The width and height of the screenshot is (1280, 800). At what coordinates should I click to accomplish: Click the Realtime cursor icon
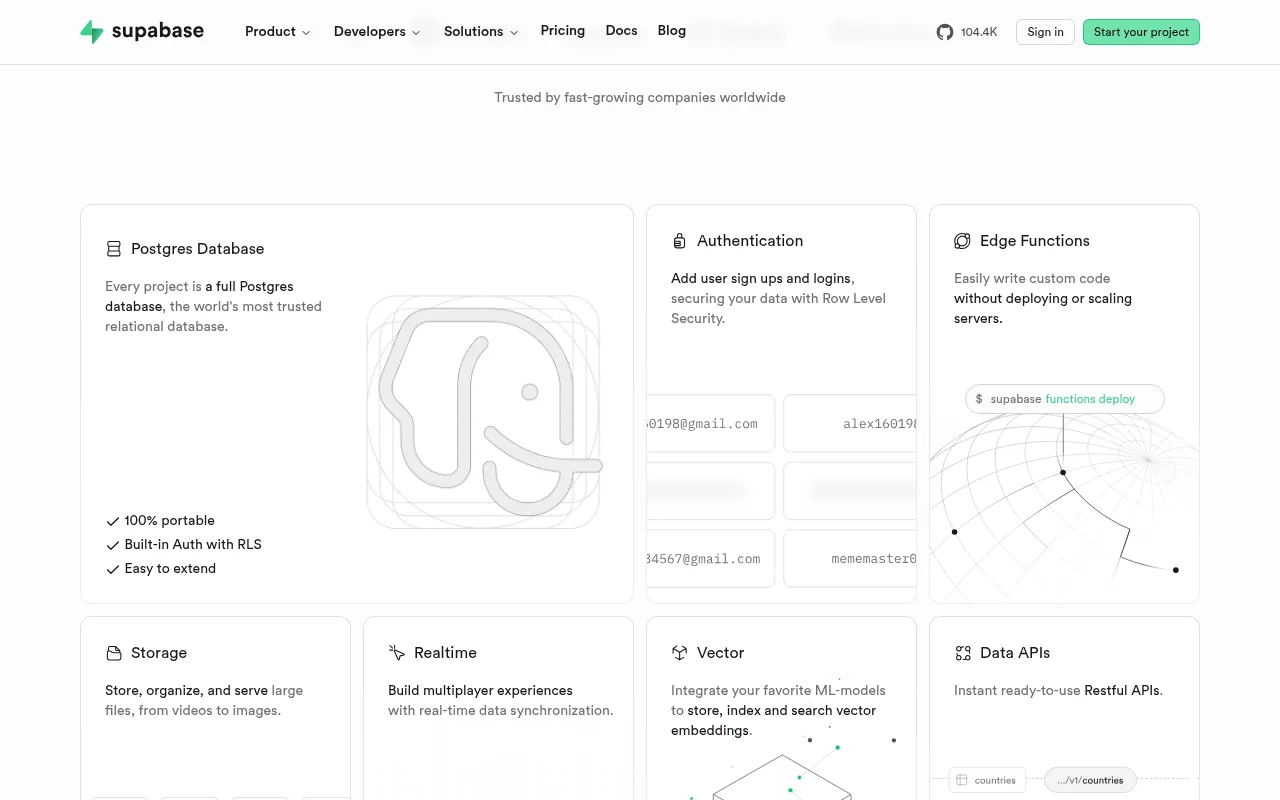coord(396,653)
